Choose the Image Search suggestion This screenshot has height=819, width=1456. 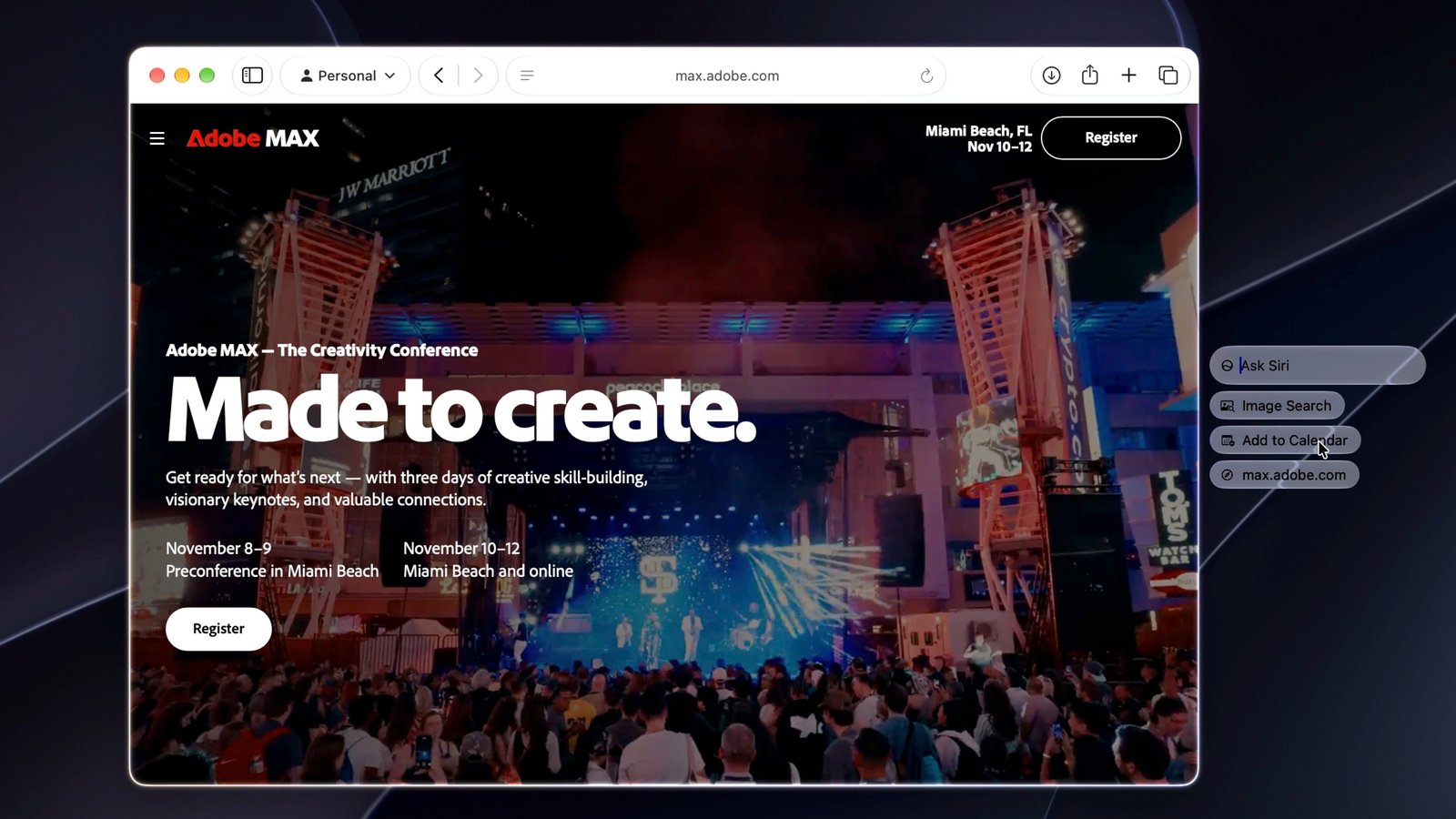[x=1277, y=406]
